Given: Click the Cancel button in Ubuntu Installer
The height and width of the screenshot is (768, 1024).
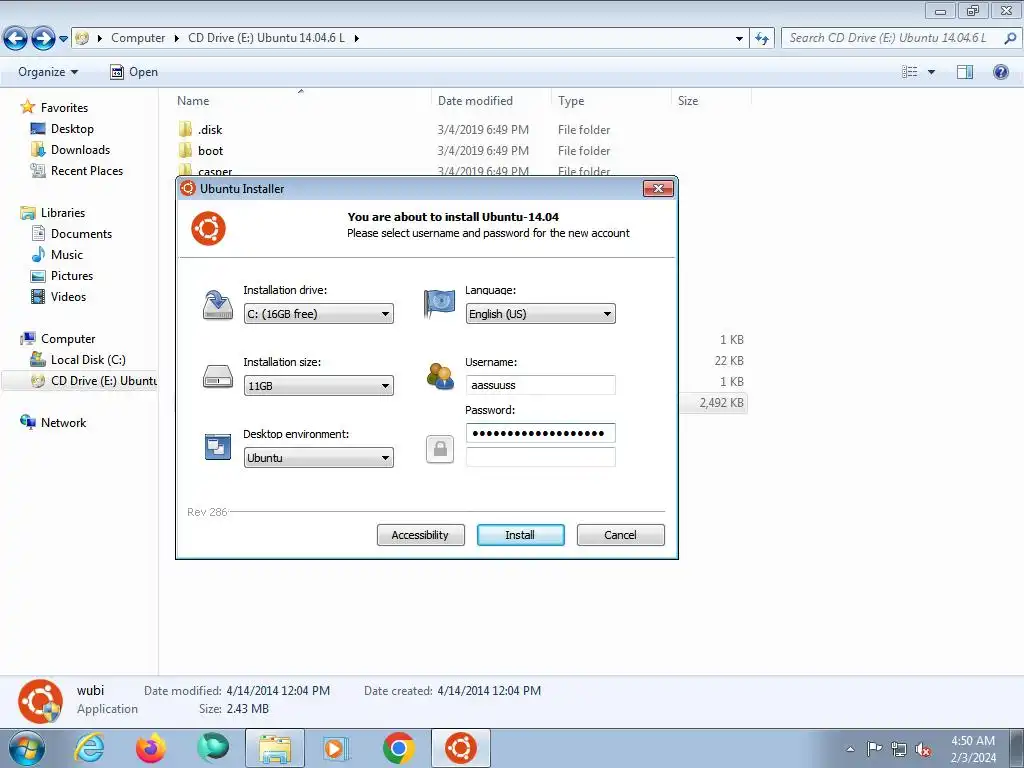Looking at the screenshot, I should (x=620, y=535).
